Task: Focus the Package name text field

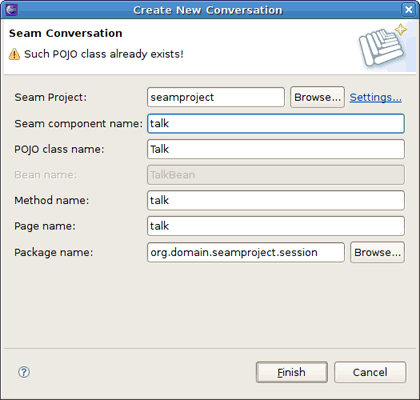Action: [246, 252]
